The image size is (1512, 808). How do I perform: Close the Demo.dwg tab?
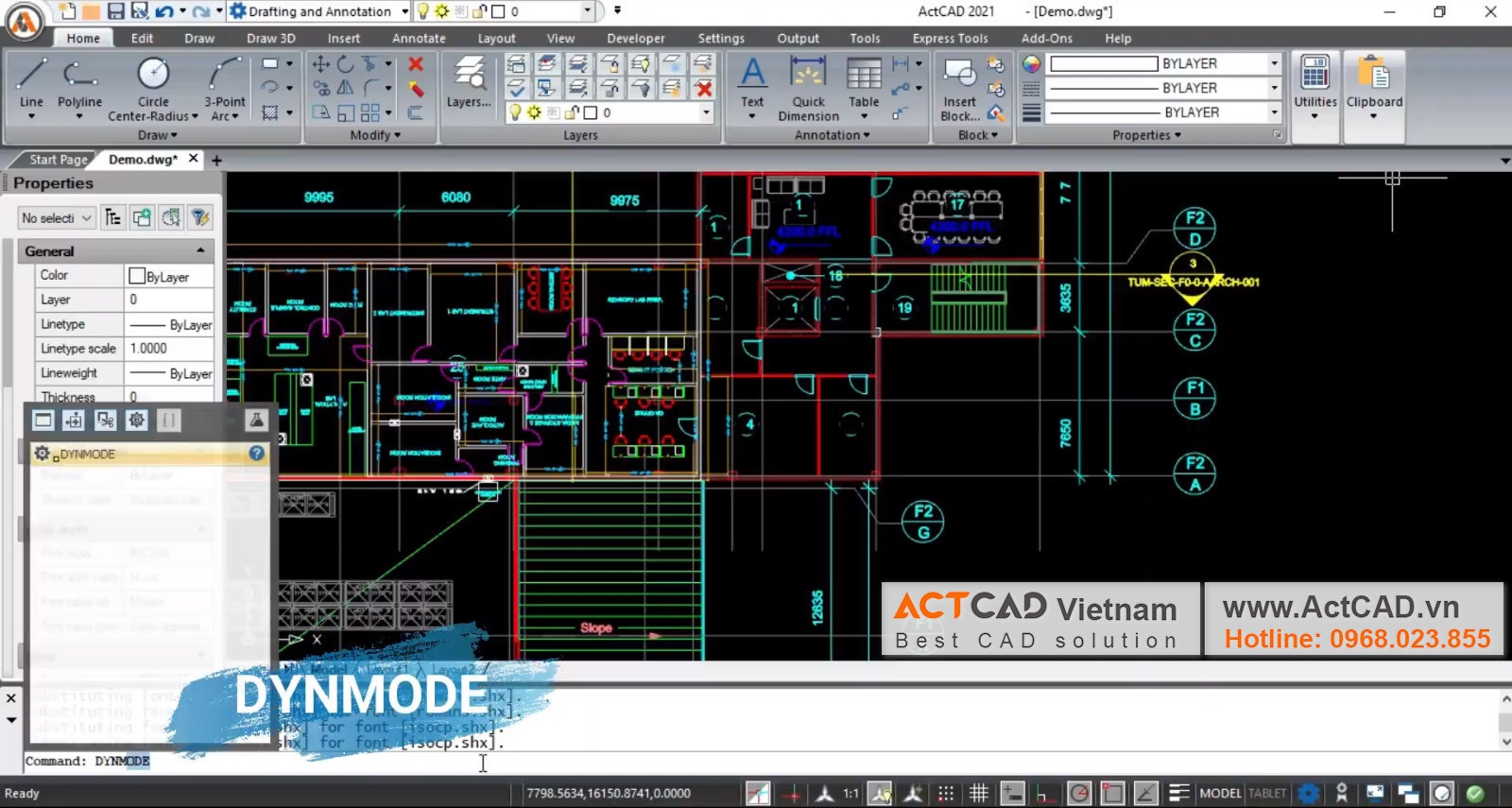coord(194,158)
